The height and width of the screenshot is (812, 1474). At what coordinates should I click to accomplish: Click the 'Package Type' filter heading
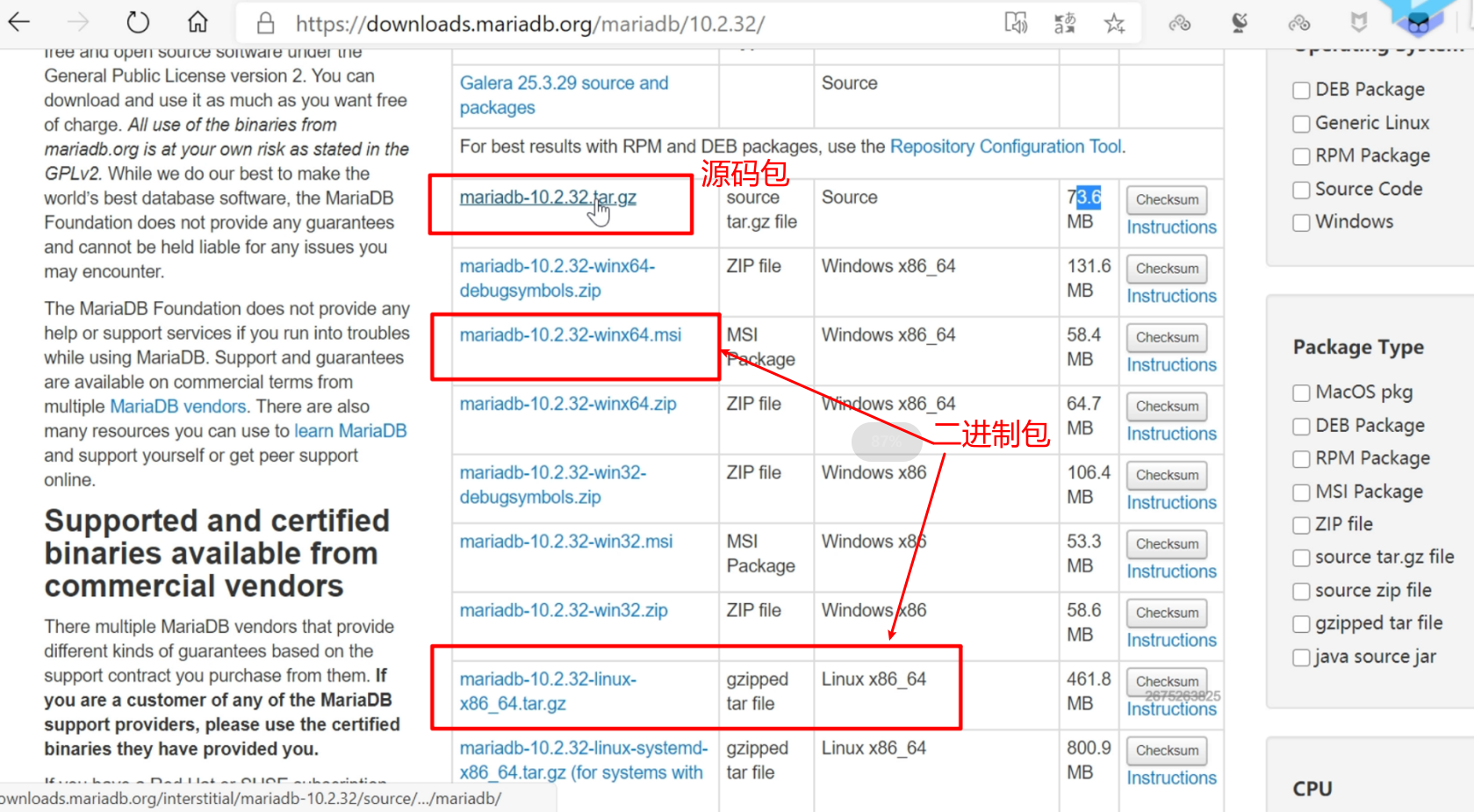click(1358, 348)
